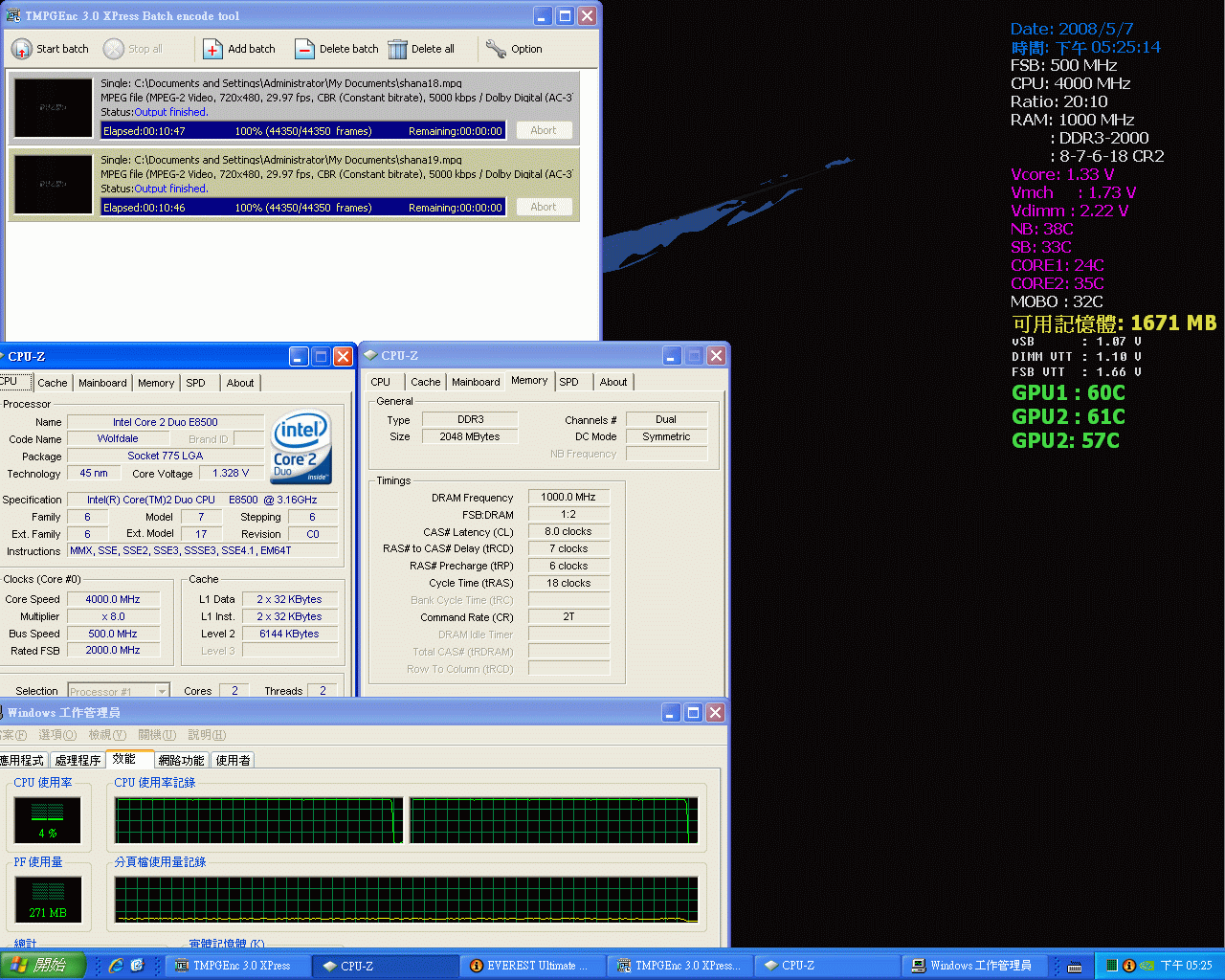The image size is (1225, 980).
Task: Open Cache tab in CPU-Z memory window
Action: (x=426, y=382)
